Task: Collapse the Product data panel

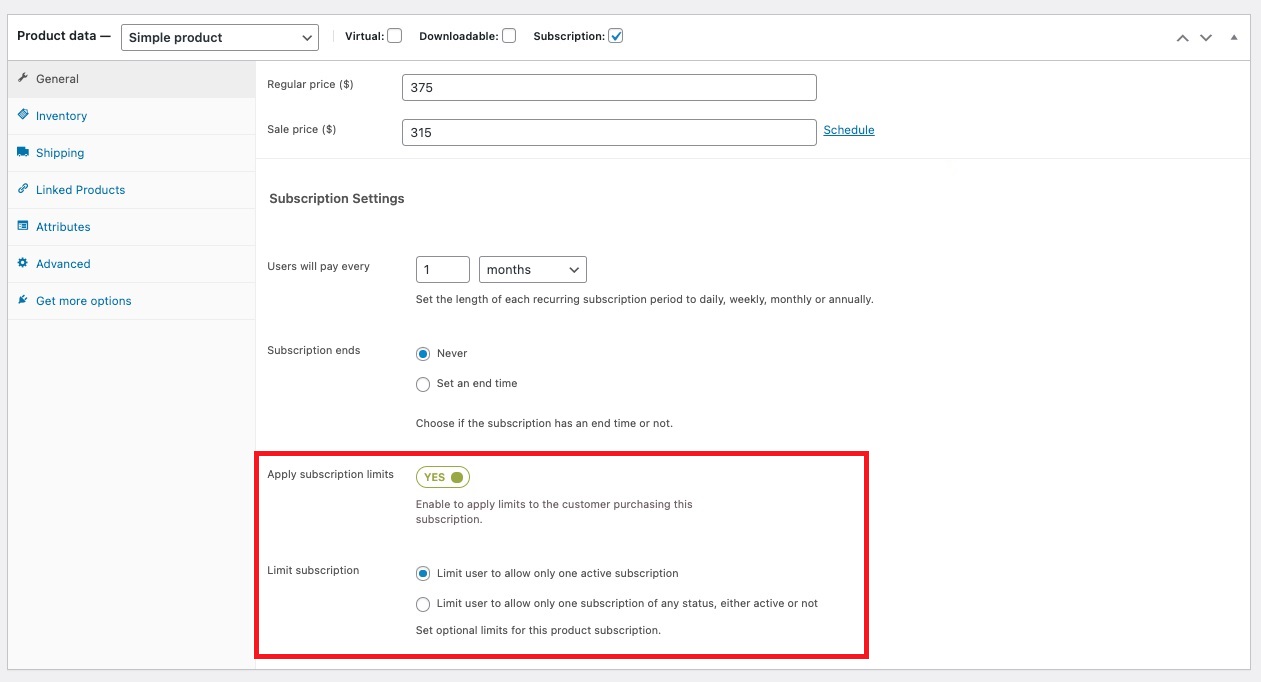Action: point(1233,37)
